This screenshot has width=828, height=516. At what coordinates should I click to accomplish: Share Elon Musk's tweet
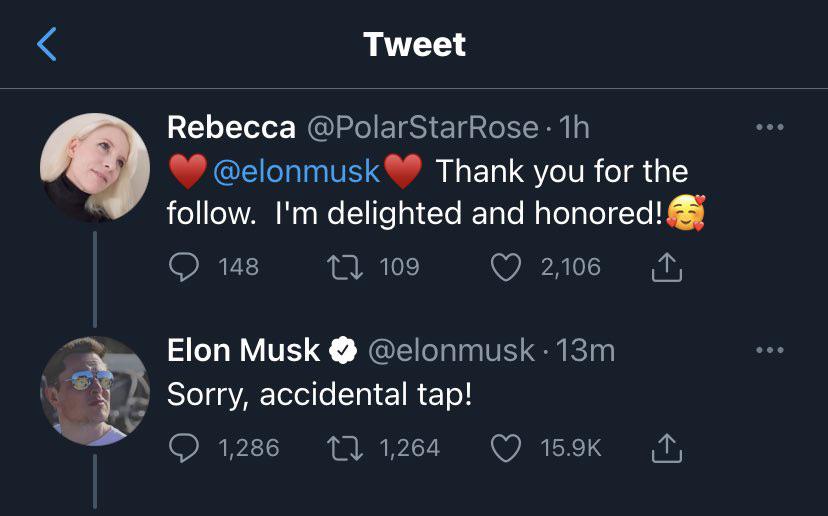coord(666,448)
